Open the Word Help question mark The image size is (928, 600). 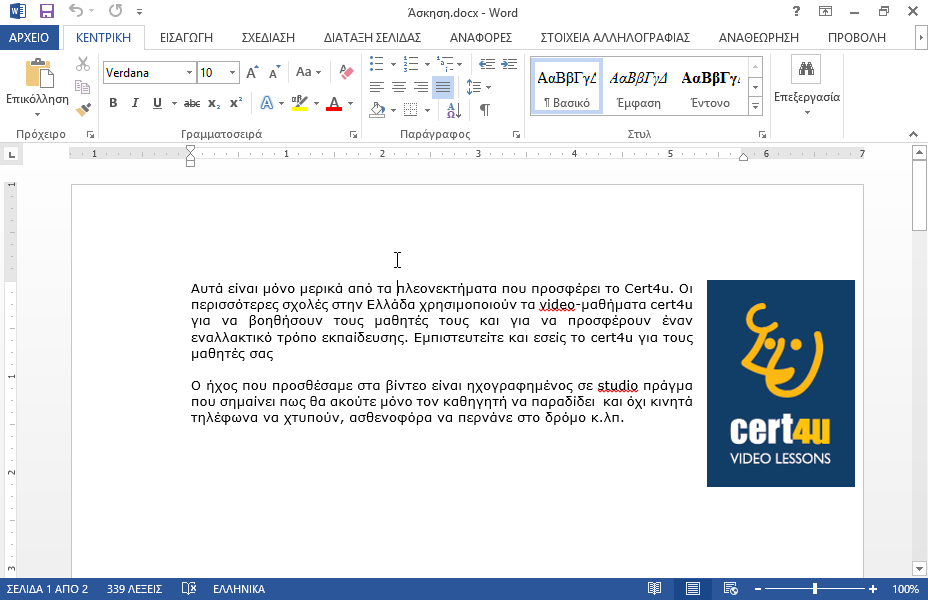click(x=796, y=11)
